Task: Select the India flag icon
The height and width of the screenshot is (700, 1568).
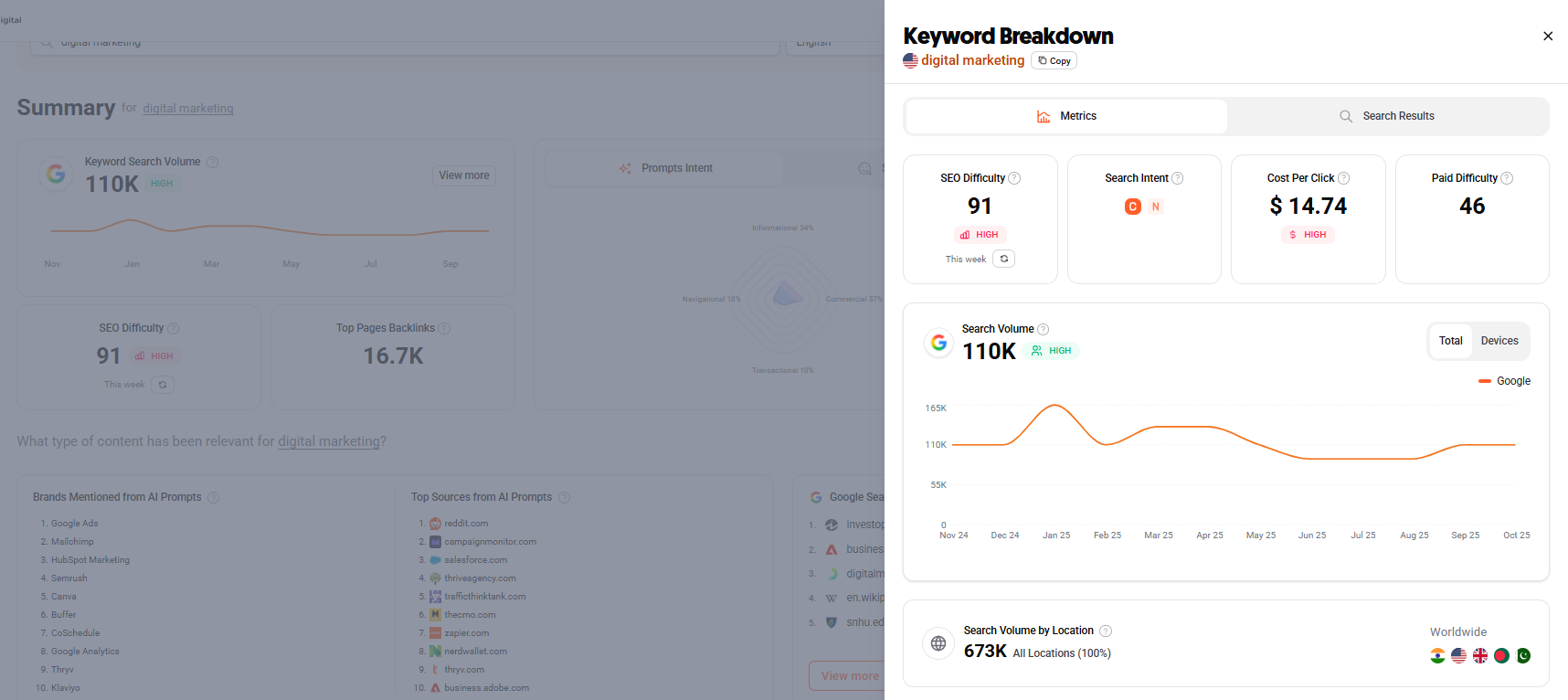Action: [x=1437, y=655]
